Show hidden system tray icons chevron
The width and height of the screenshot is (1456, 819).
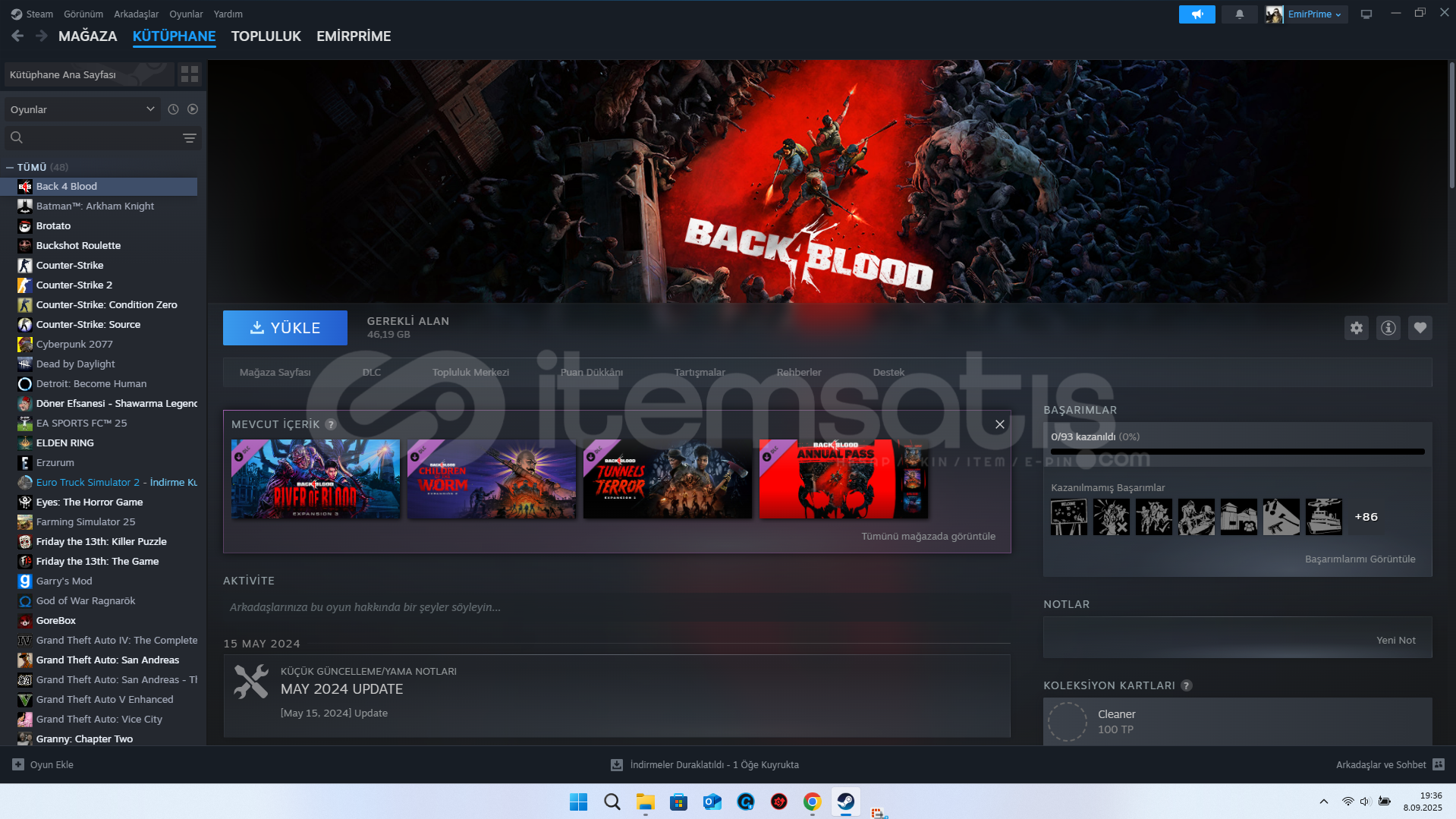[x=1323, y=802]
